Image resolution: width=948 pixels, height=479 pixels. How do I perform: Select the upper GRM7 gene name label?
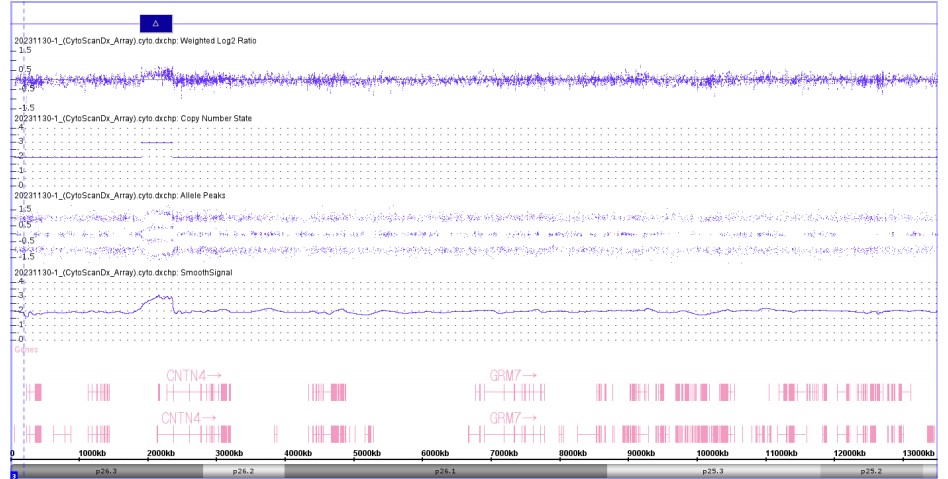coord(512,375)
